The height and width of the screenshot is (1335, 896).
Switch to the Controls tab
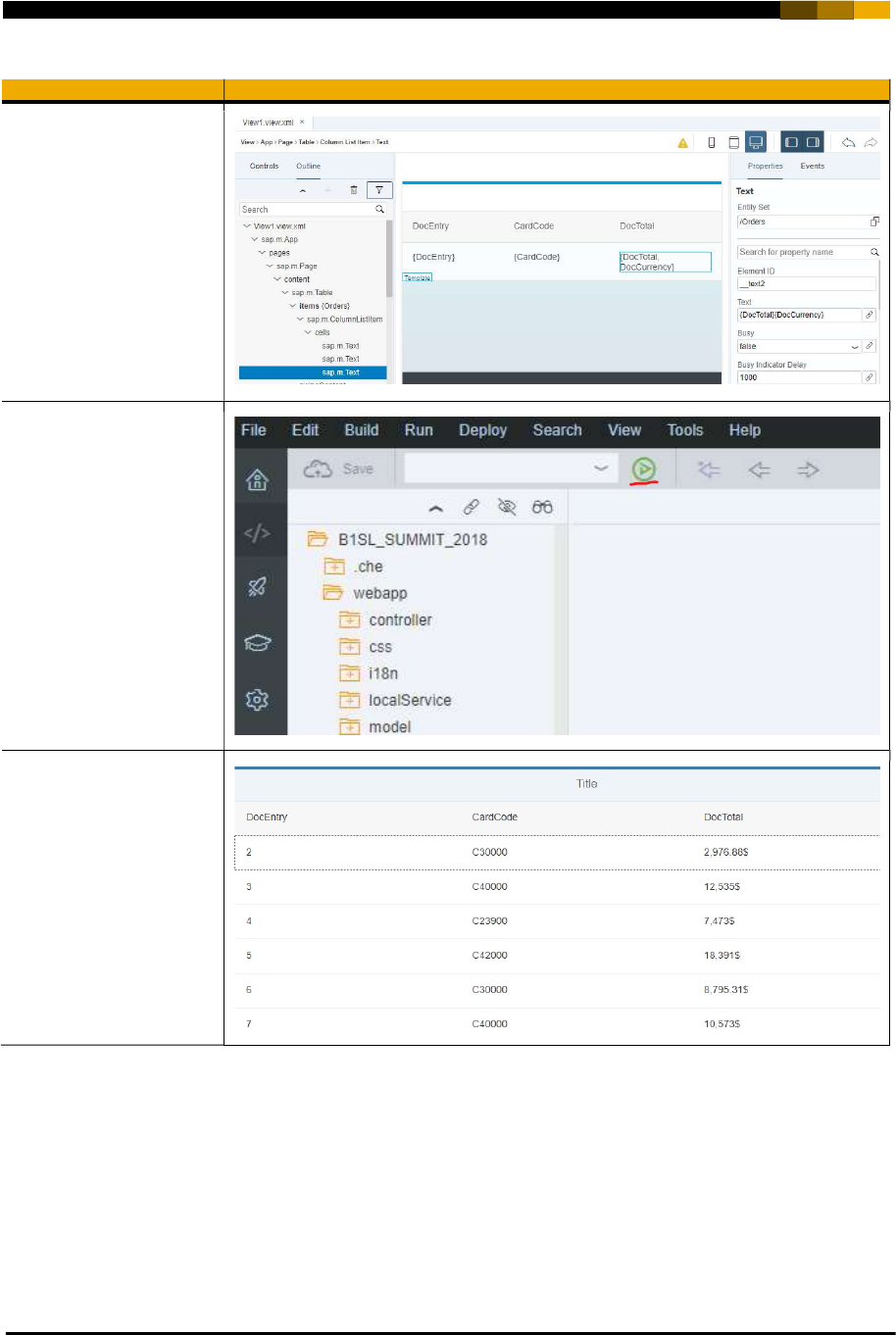tap(265, 166)
